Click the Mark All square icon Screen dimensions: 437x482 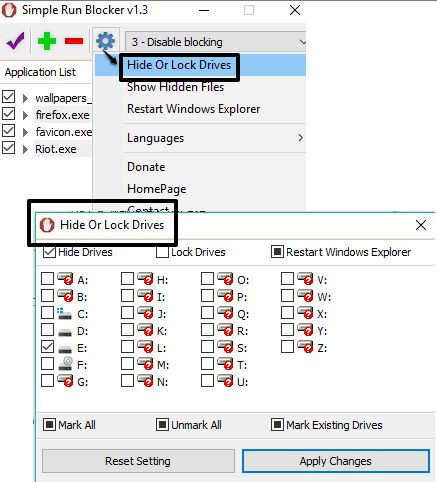click(x=49, y=425)
